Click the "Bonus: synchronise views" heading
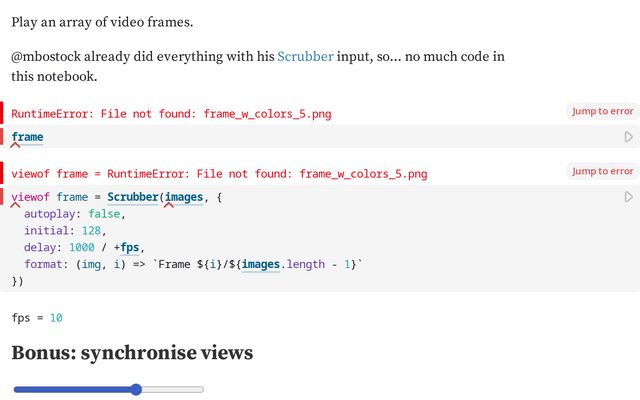 click(x=132, y=352)
